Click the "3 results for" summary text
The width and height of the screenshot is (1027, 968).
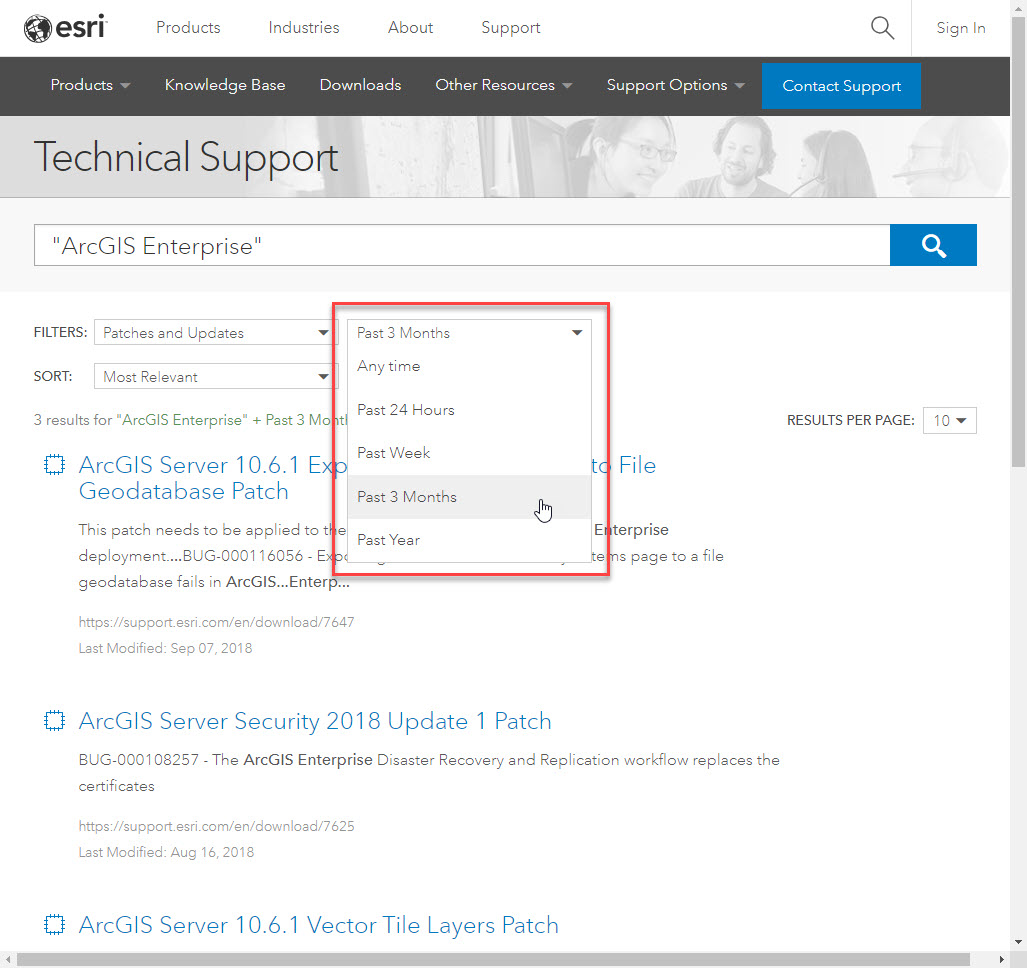point(191,420)
